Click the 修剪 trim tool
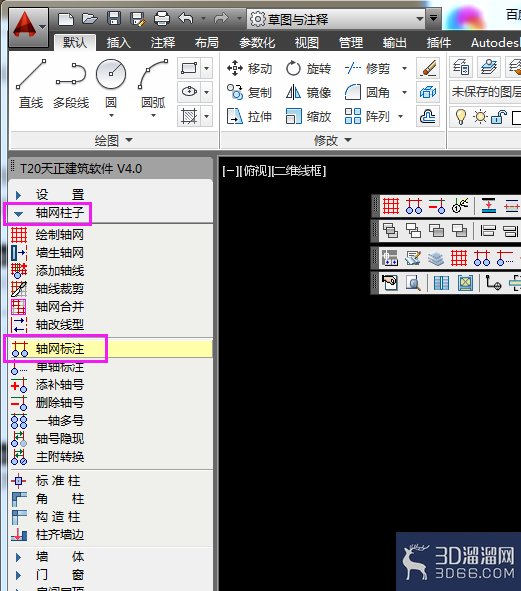 [368, 69]
